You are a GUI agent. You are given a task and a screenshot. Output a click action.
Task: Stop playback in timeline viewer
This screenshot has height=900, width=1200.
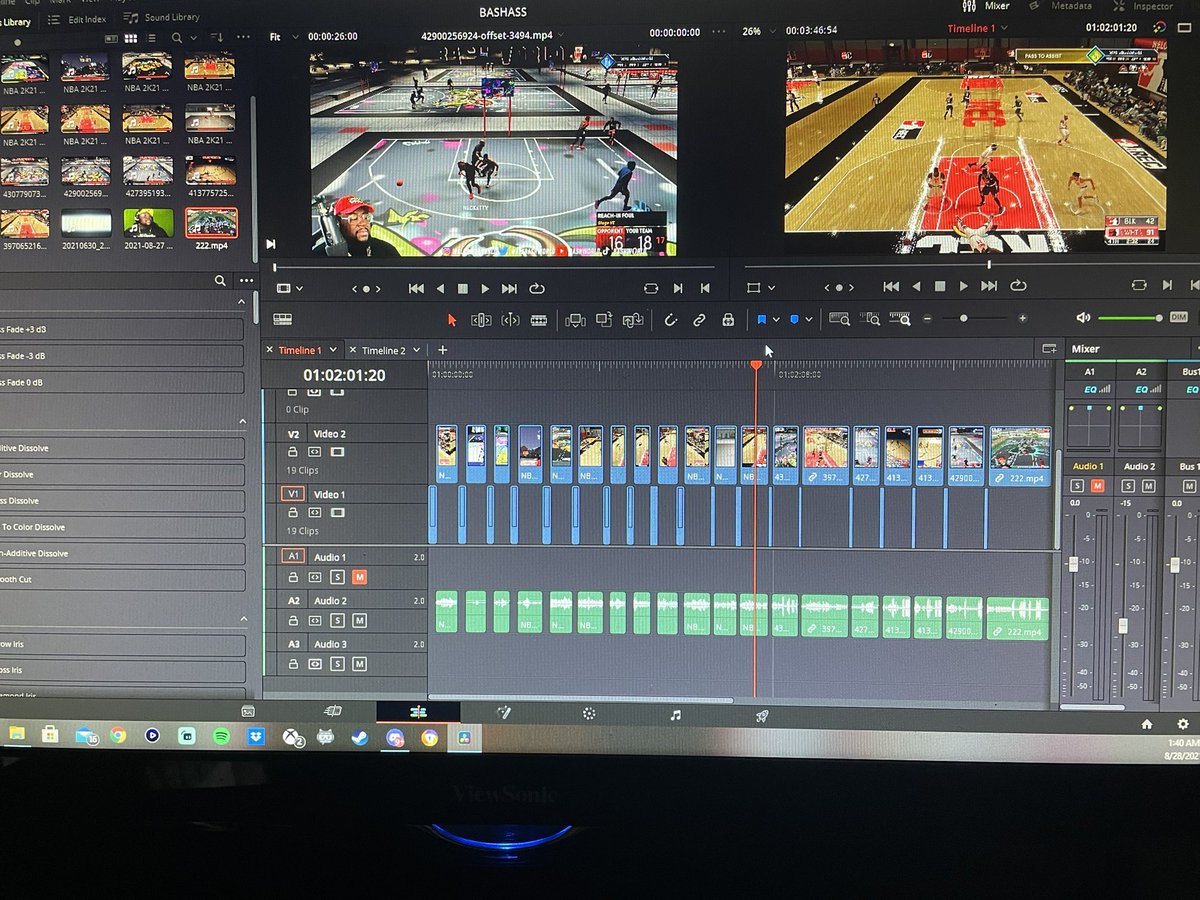(939, 286)
